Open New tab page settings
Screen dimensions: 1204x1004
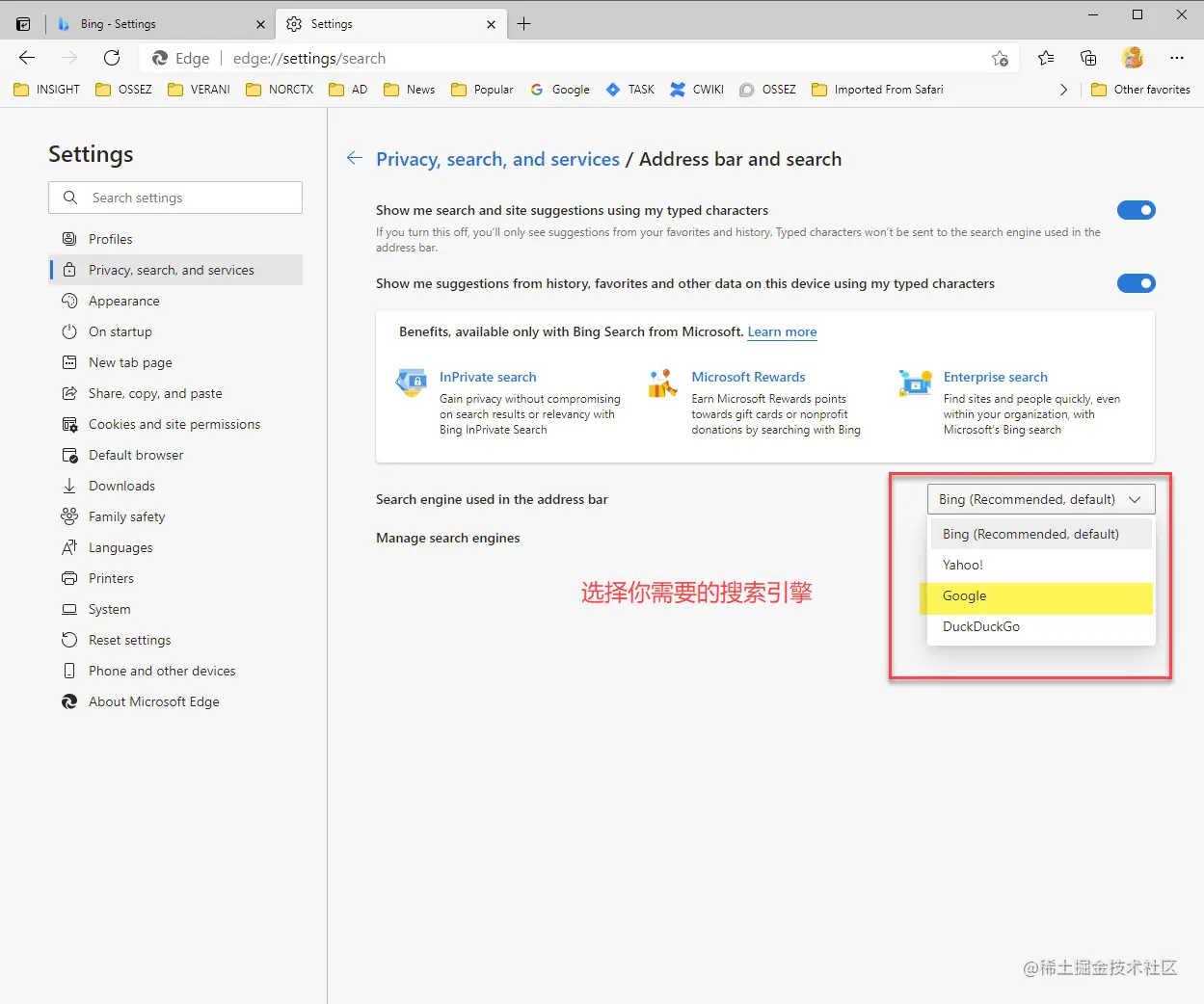[x=176, y=362]
